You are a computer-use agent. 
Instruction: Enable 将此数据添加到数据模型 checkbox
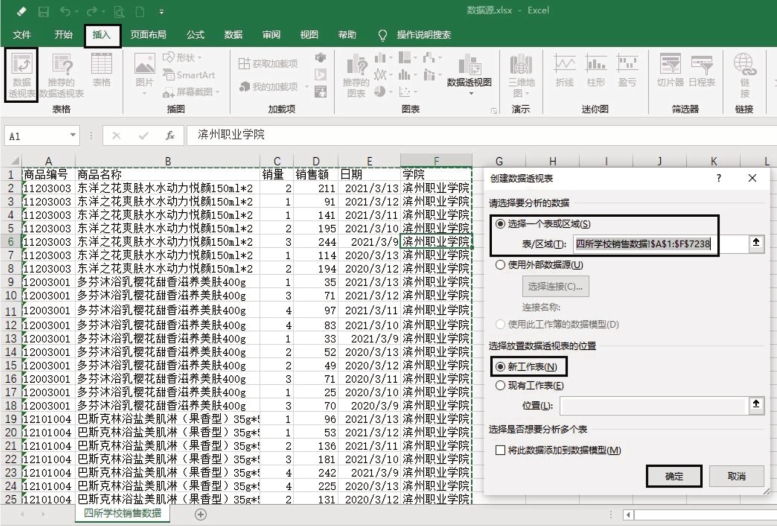tap(501, 451)
